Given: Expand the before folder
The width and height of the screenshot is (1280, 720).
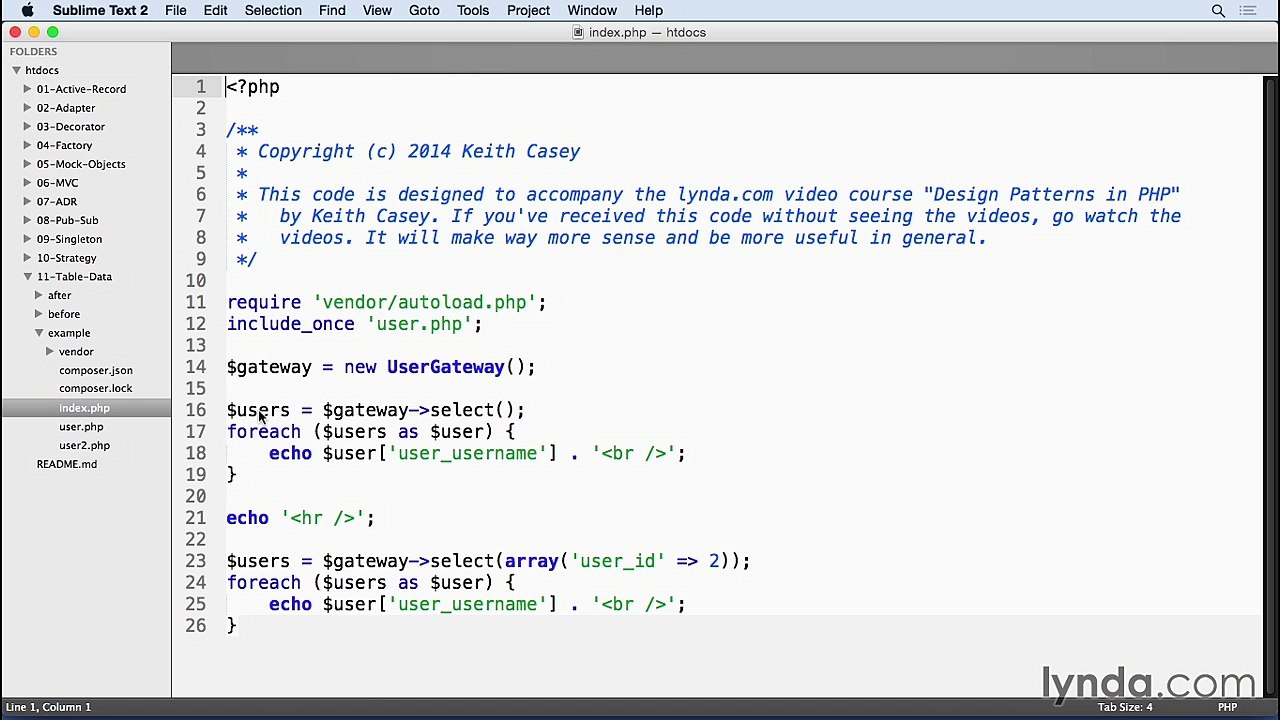Looking at the screenshot, I should pos(39,314).
